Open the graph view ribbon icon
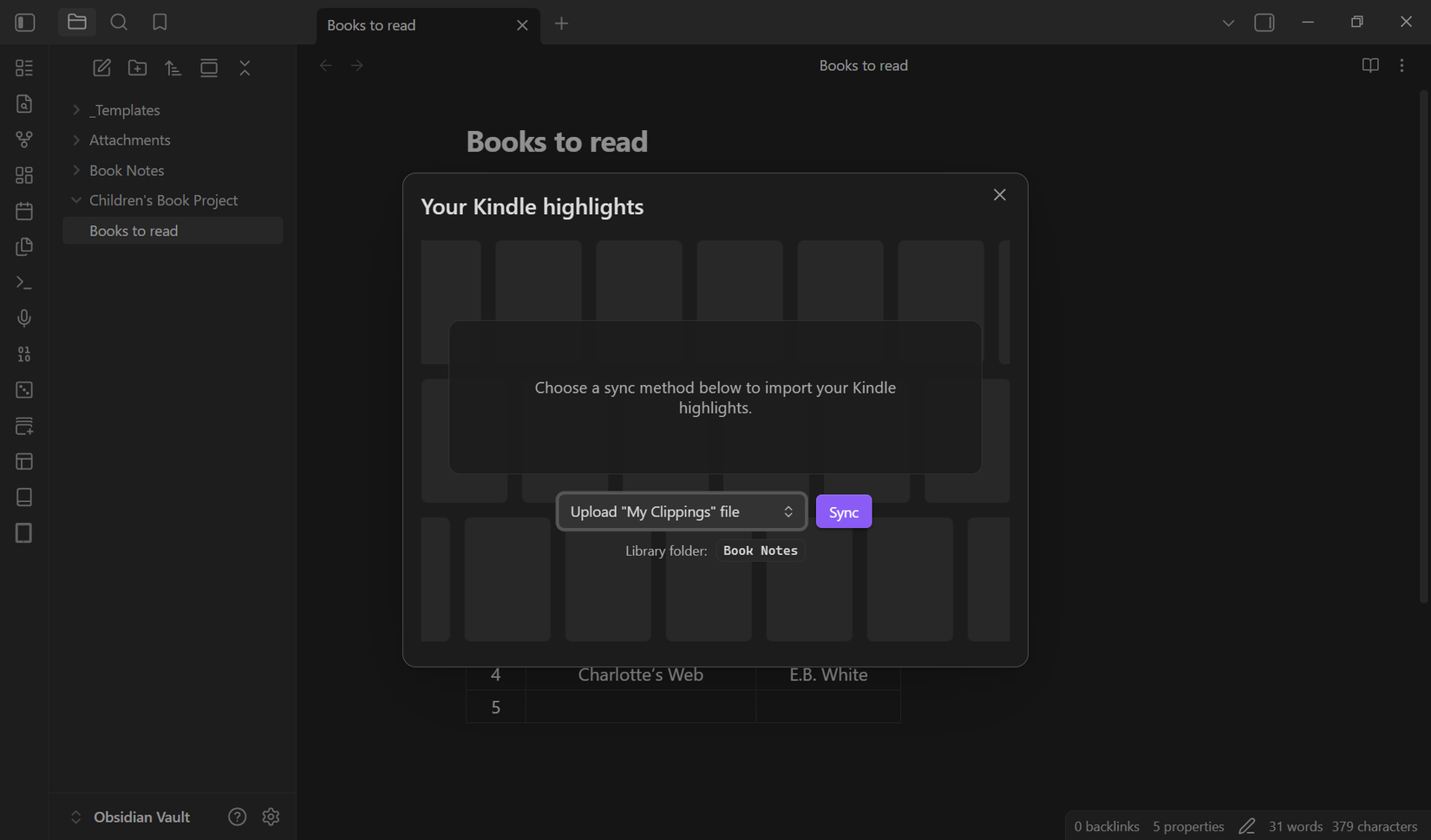1431x840 pixels. pyautogui.click(x=24, y=139)
